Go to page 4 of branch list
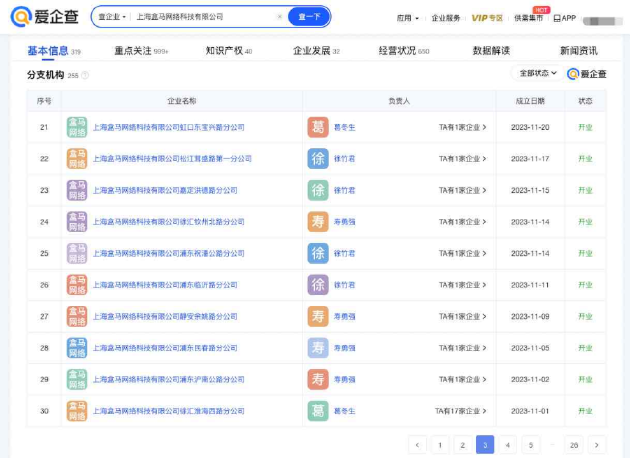This screenshot has width=630, height=458. coord(508,445)
